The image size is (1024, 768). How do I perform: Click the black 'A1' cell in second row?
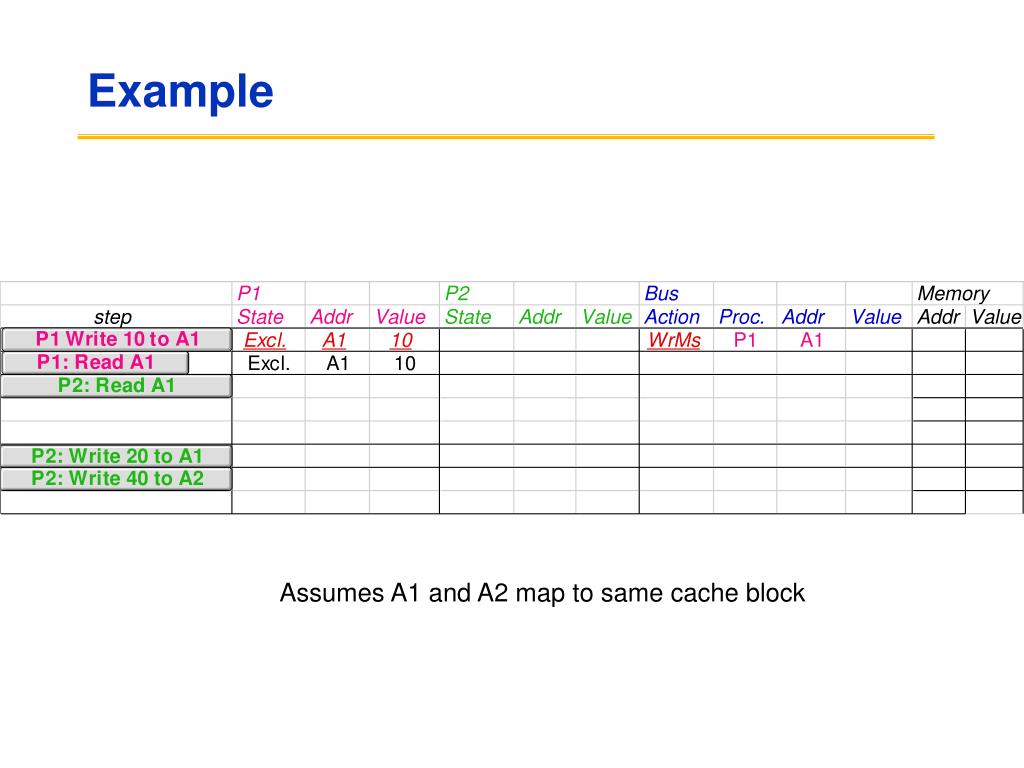[338, 364]
